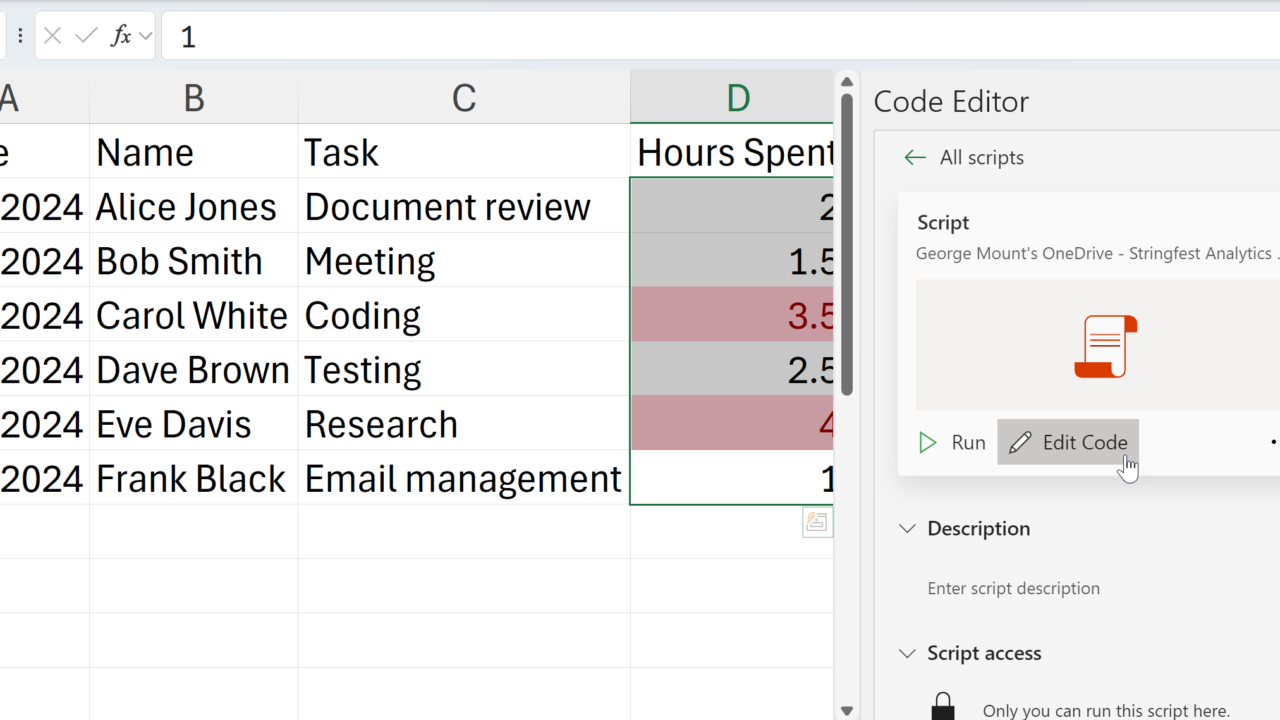Viewport: 1280px width, 720px height.
Task: Click the back arrow next to All scripts
Action: [x=914, y=157]
